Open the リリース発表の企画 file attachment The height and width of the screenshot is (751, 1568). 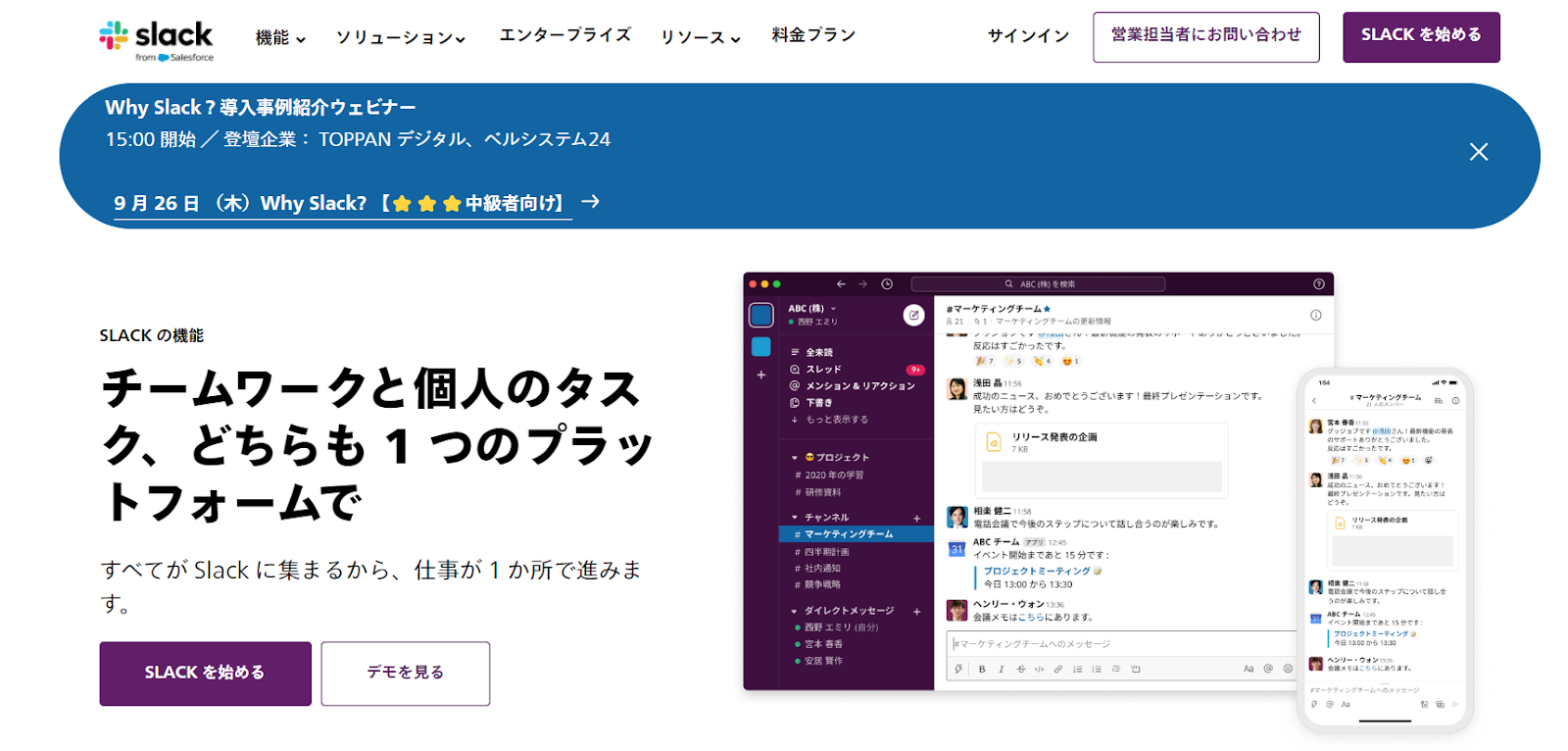pyautogui.click(x=1102, y=459)
